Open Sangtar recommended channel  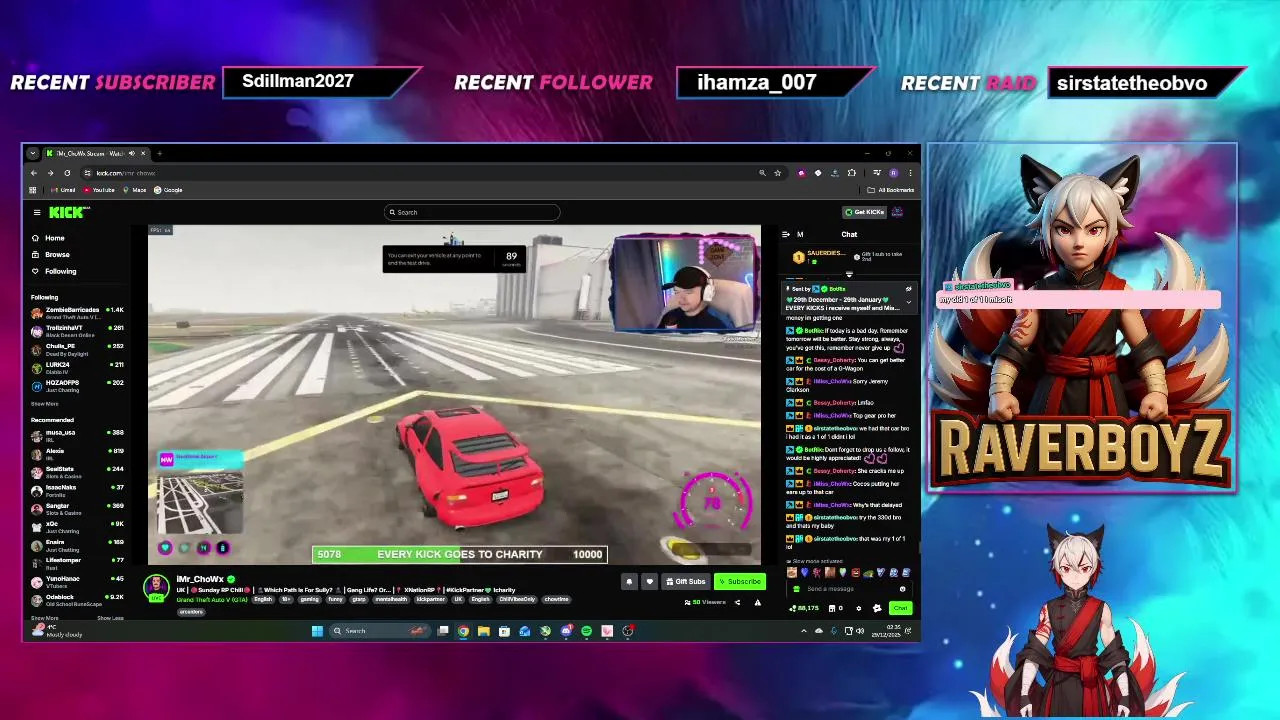click(x=78, y=507)
